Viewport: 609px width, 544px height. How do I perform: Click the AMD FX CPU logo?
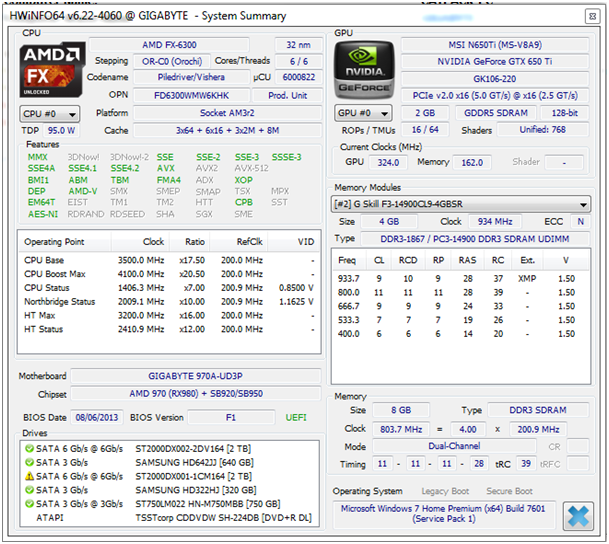[52, 70]
